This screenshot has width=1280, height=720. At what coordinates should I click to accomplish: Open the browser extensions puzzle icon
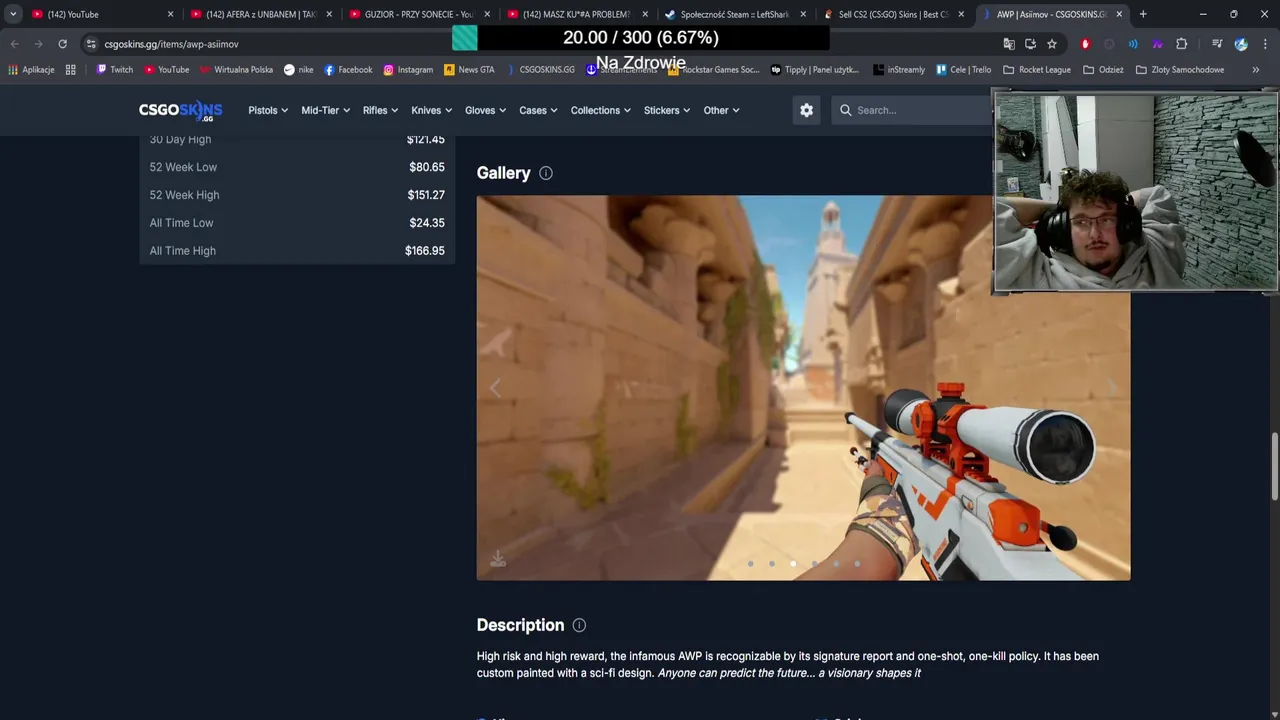[x=1181, y=44]
